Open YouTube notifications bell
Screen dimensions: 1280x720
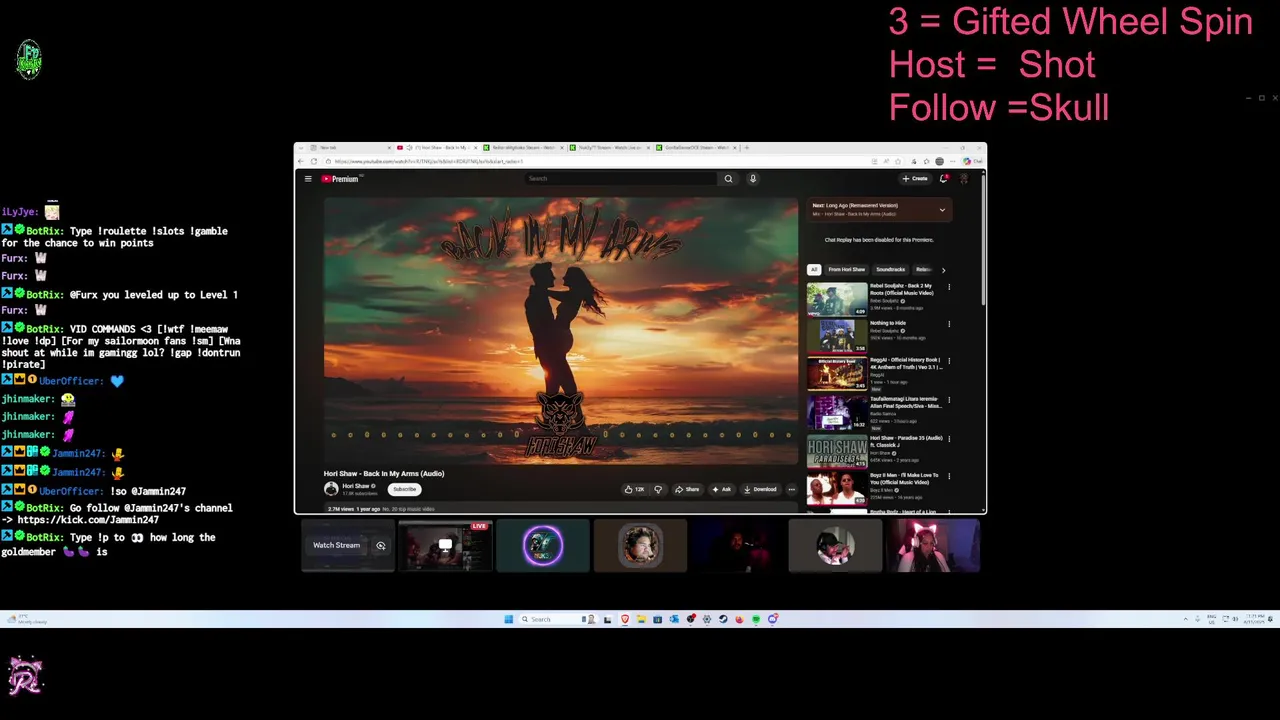[943, 179]
